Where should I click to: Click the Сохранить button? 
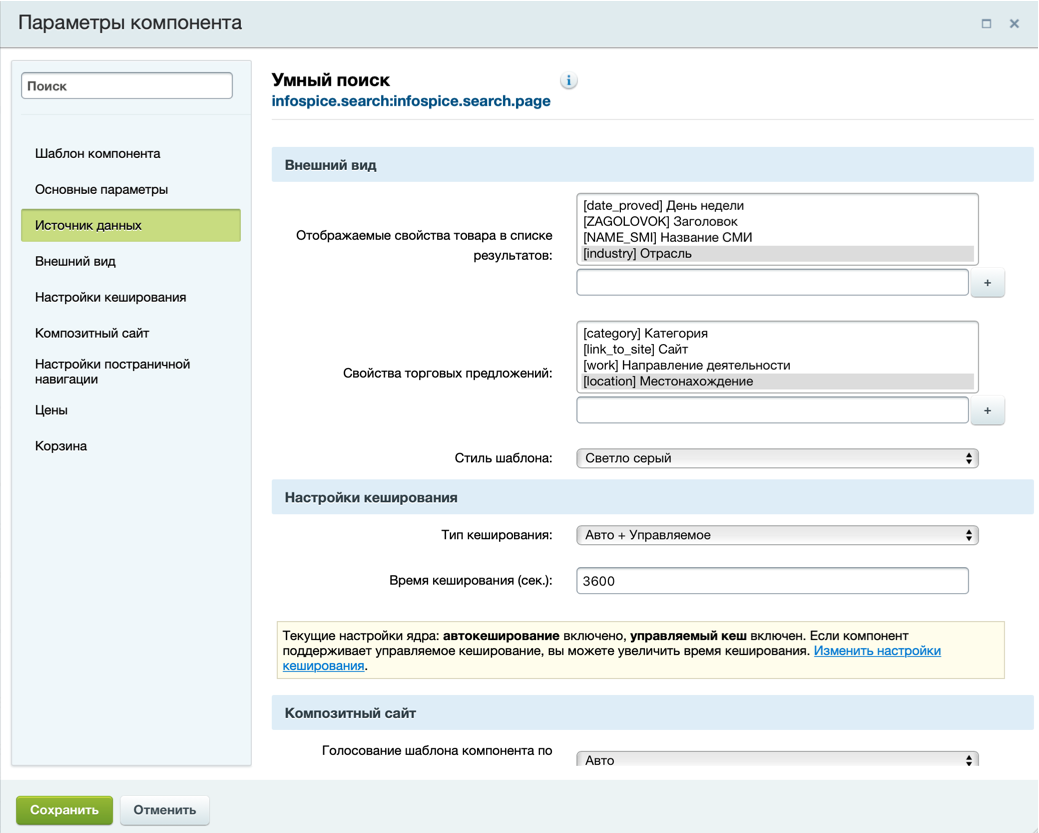click(64, 810)
